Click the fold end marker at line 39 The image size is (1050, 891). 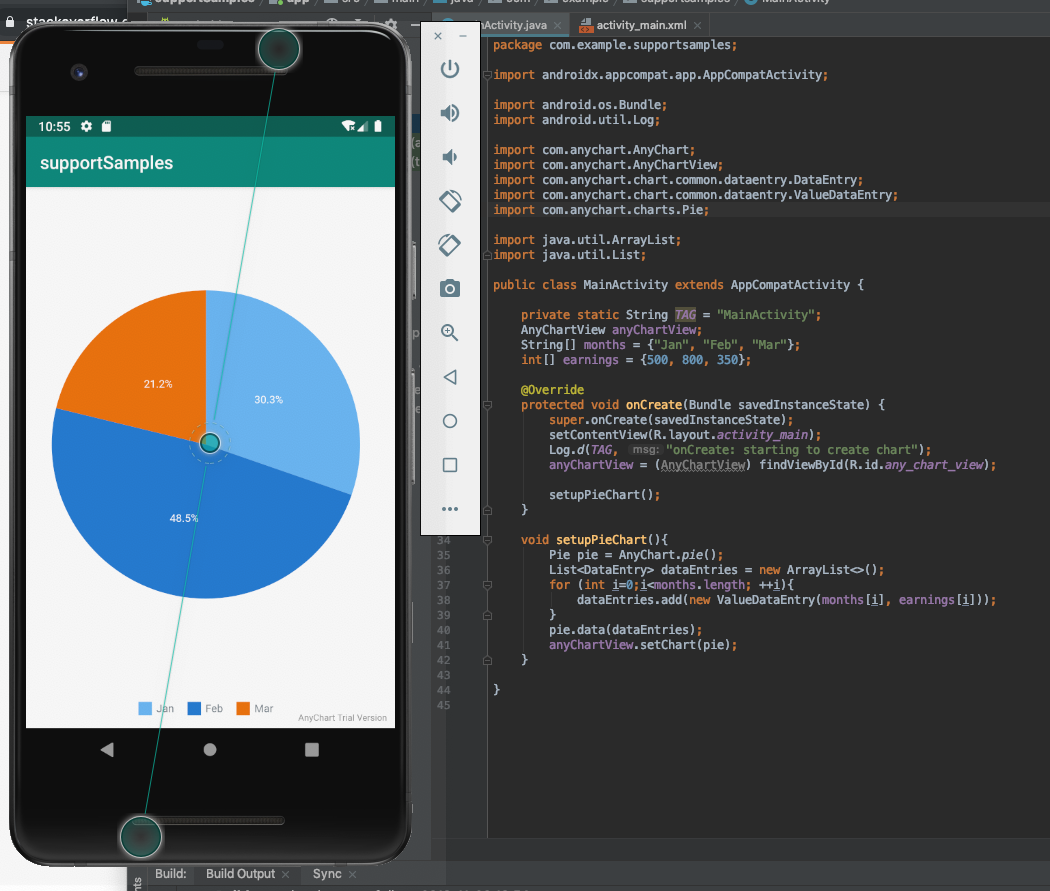click(488, 615)
